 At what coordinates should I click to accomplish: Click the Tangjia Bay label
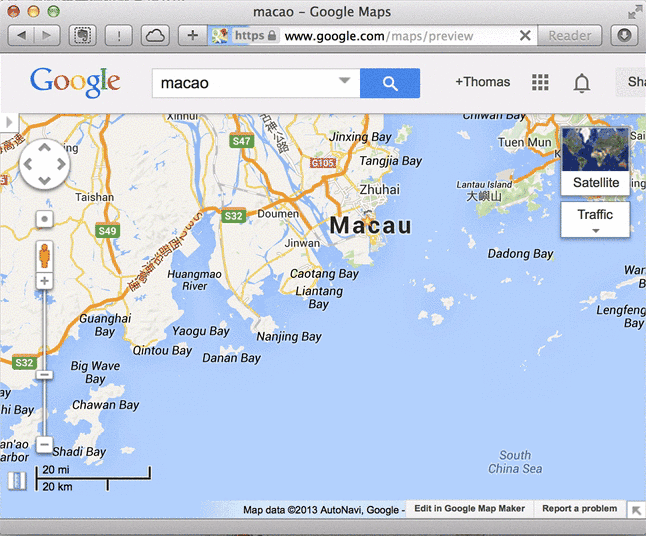pyautogui.click(x=391, y=161)
